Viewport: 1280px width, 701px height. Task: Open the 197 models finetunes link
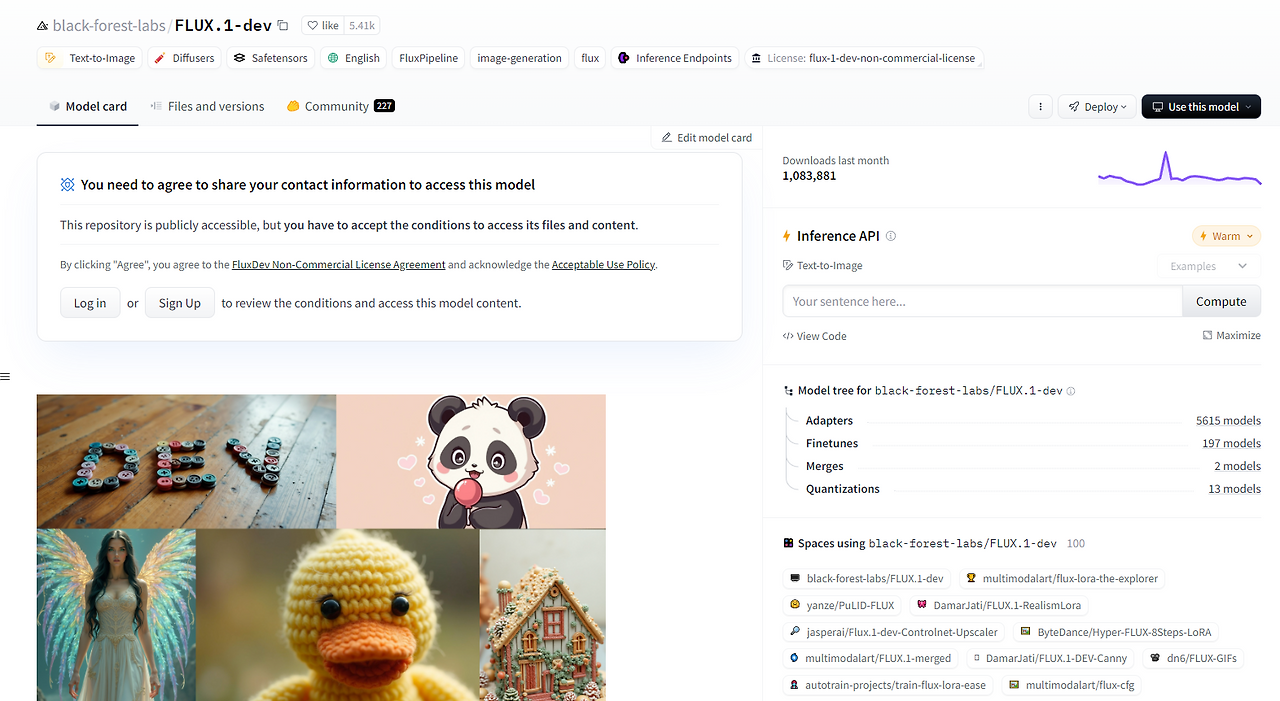[1231, 443]
